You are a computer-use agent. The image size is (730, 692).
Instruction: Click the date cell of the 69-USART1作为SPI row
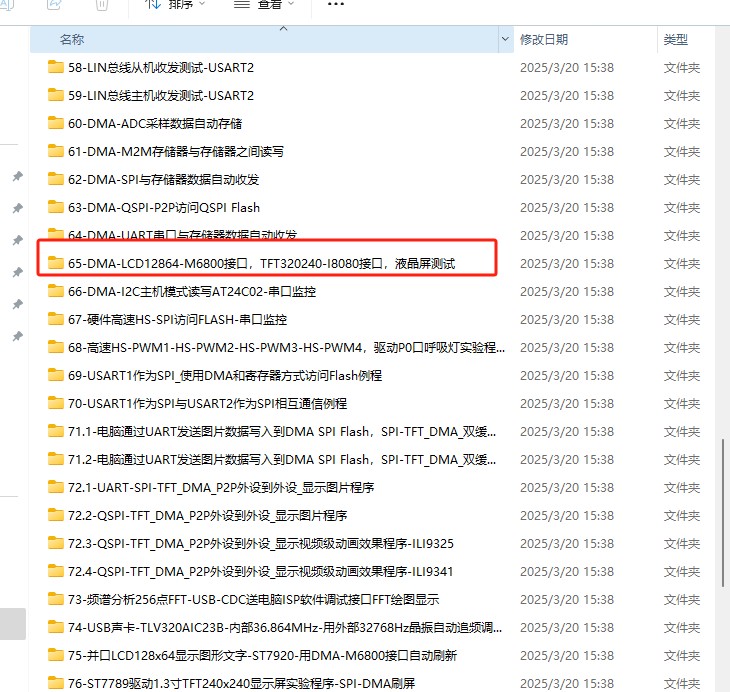click(x=567, y=375)
